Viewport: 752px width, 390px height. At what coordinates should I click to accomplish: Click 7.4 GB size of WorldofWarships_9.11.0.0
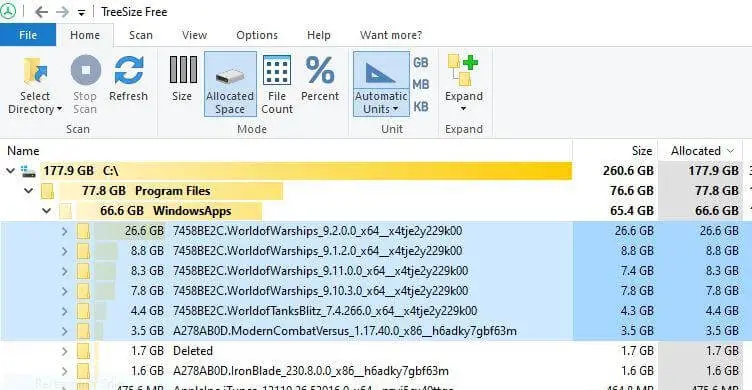pyautogui.click(x=637, y=271)
